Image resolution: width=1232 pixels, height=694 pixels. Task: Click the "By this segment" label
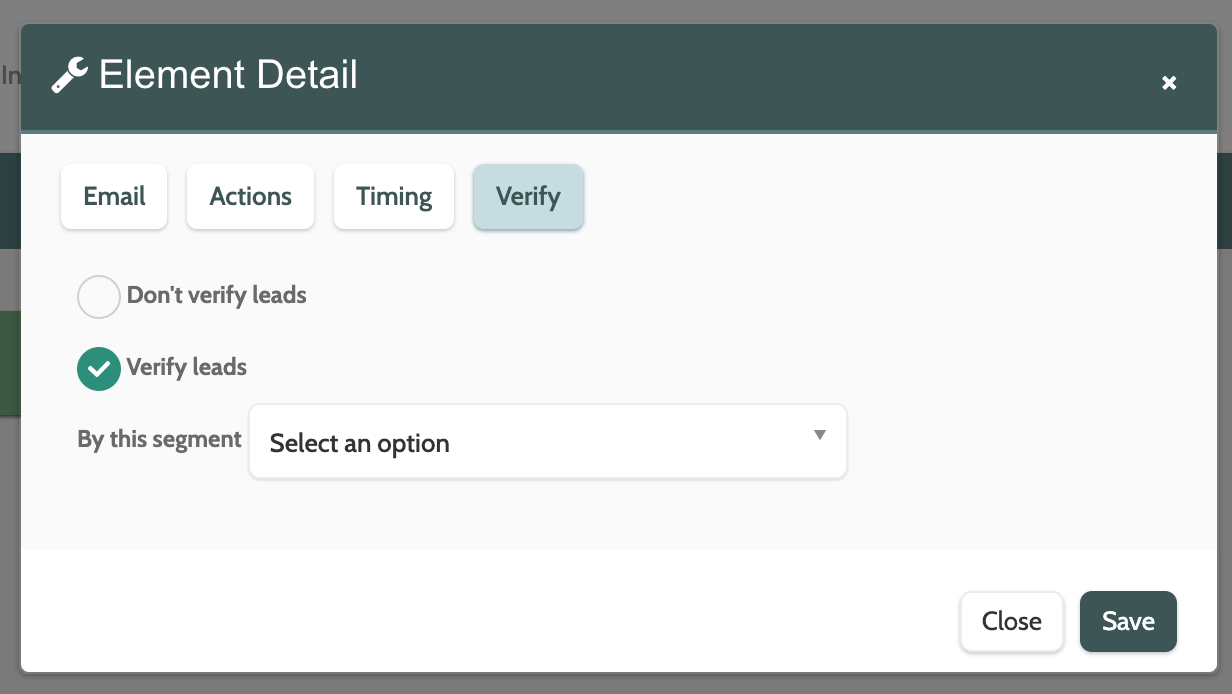tap(160, 440)
